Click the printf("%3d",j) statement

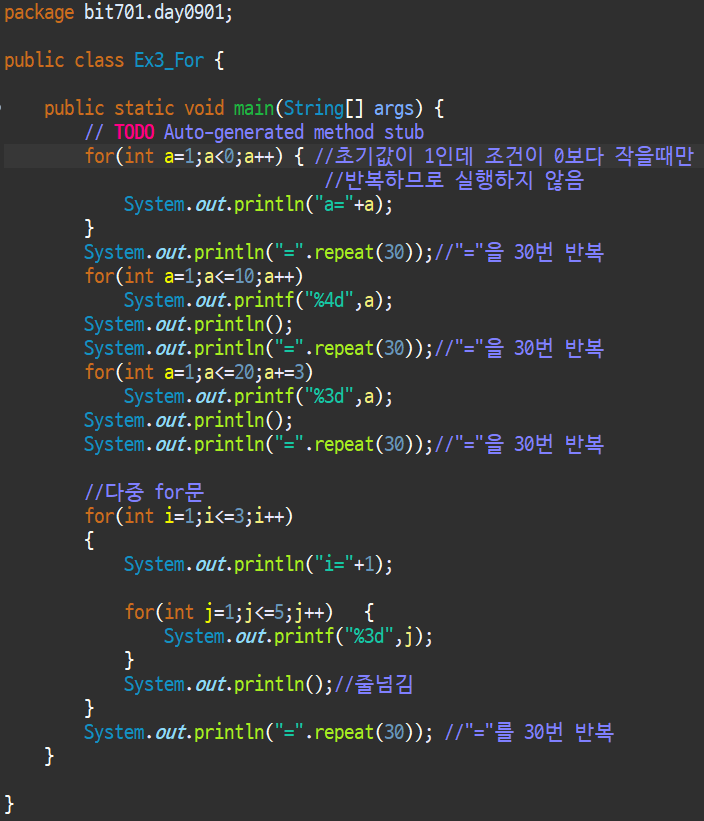click(298, 636)
